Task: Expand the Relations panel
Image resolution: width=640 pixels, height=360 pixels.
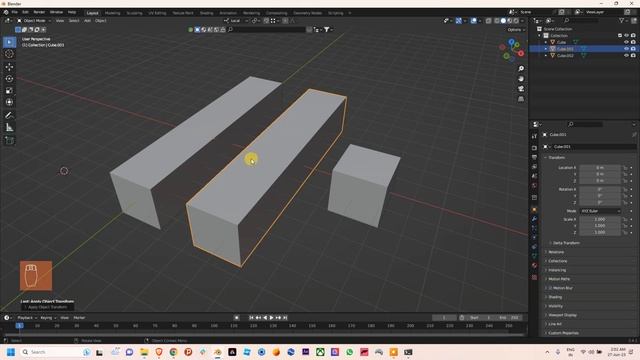Action: (556, 252)
